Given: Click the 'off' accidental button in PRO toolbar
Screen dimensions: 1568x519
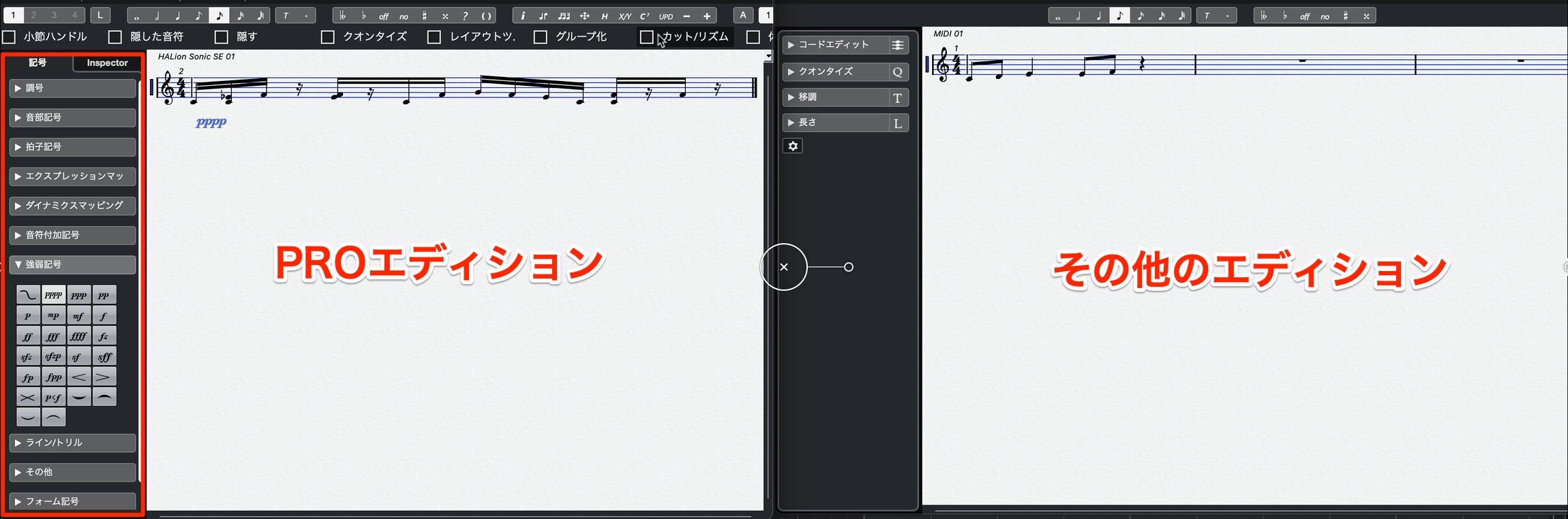Looking at the screenshot, I should click(x=384, y=16).
